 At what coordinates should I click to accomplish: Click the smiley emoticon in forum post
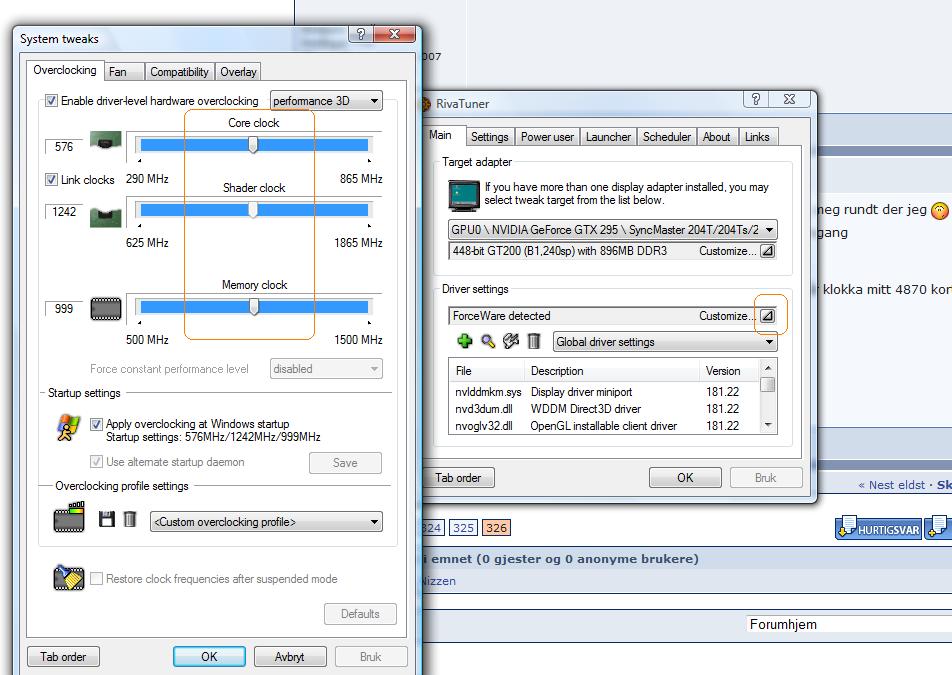(x=939, y=211)
